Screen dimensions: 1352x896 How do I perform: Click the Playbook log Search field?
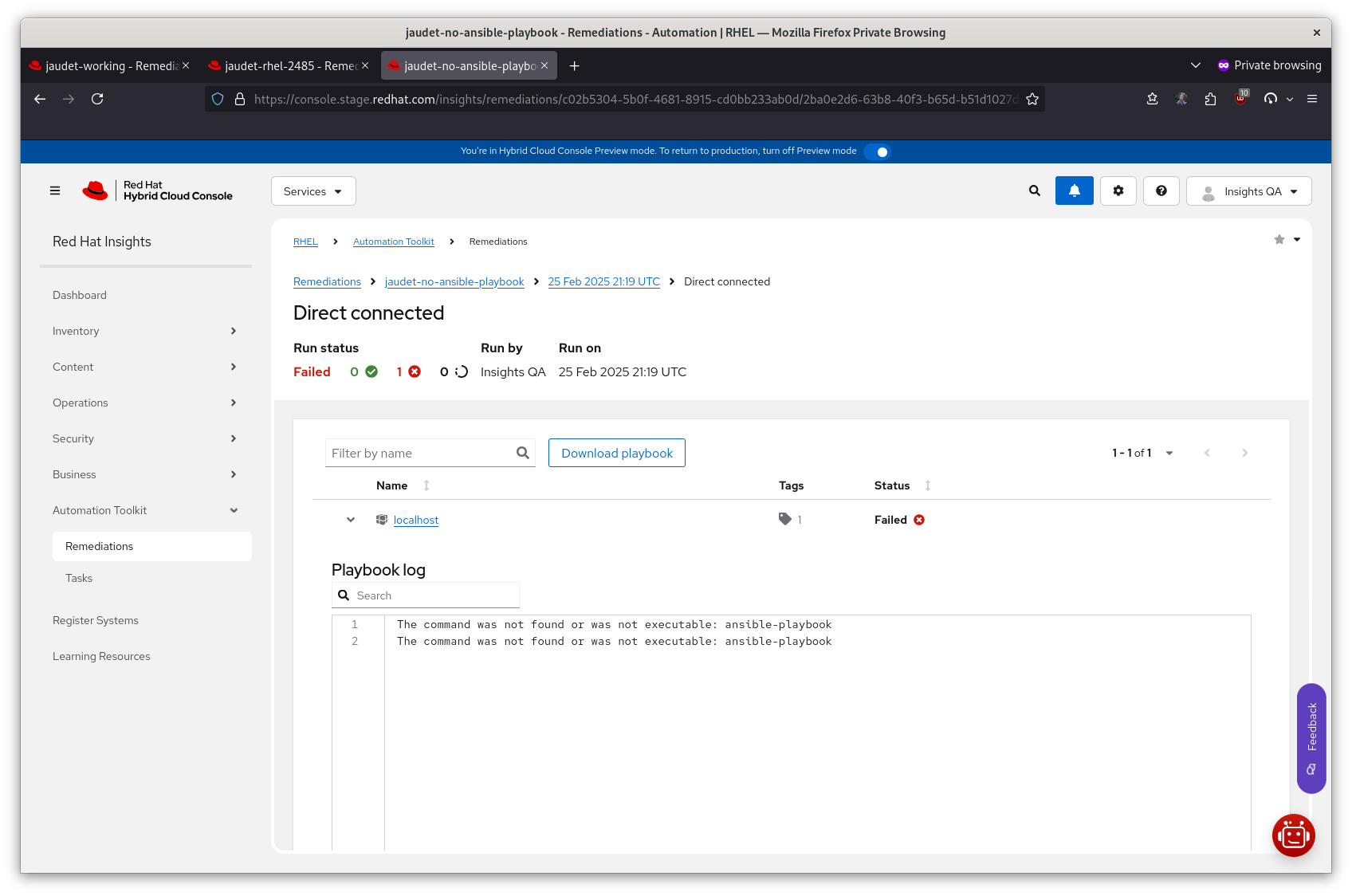click(426, 595)
